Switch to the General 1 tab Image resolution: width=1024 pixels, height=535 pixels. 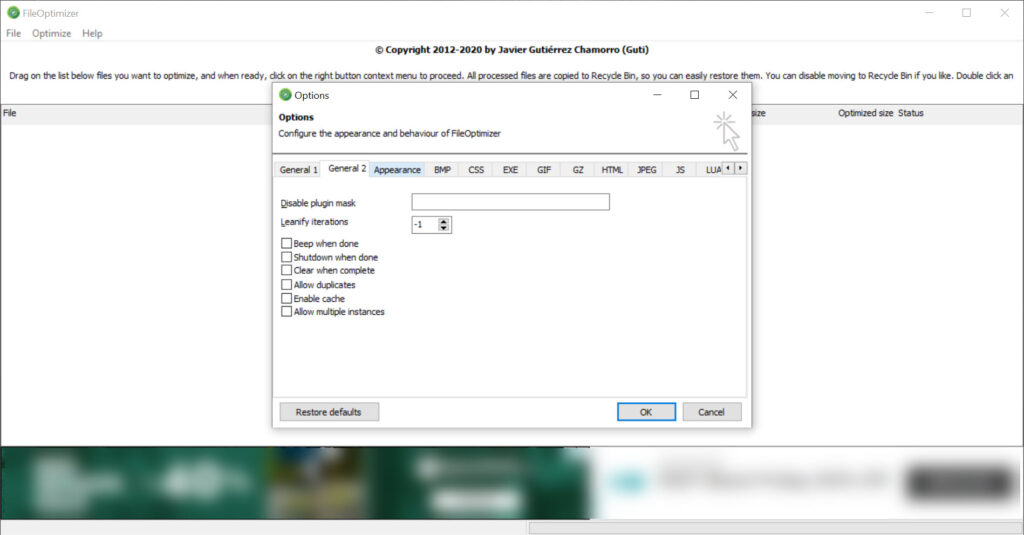tap(298, 170)
